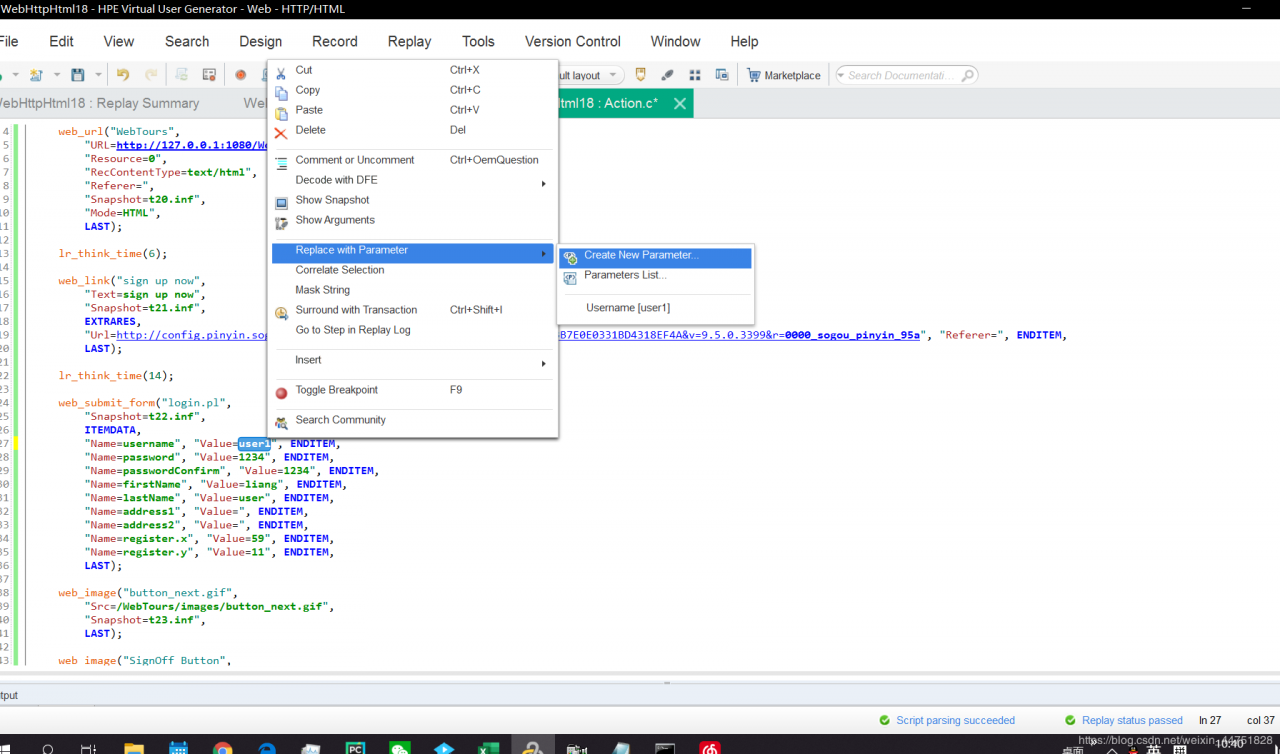
Task: Expand the Decode with DFE submenu arrow
Action: coord(544,184)
